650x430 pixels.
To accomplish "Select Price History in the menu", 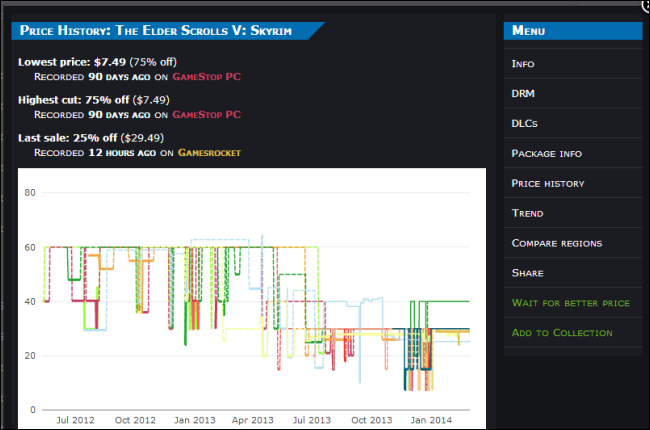I will [573, 183].
